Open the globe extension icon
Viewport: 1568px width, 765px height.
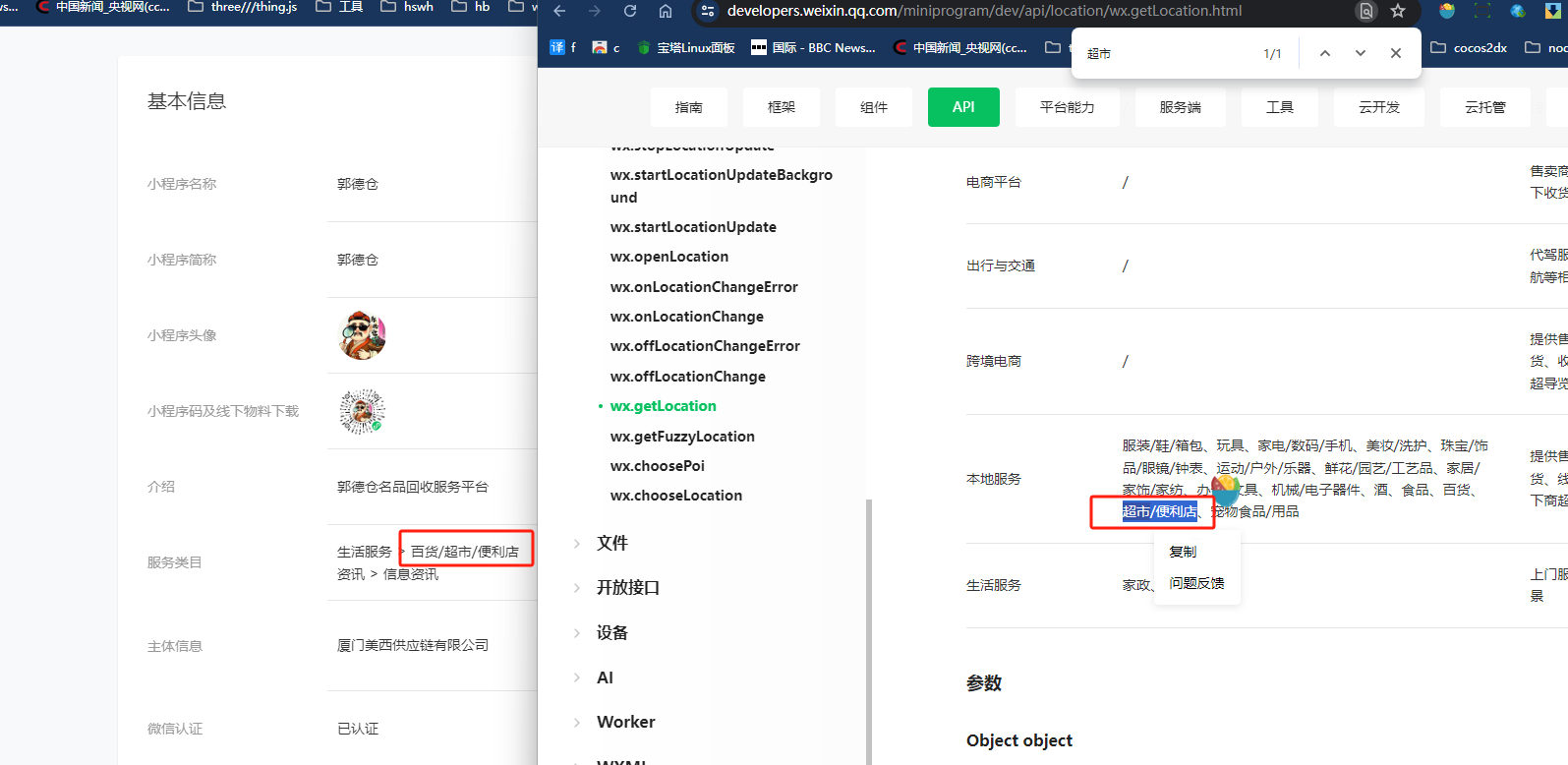pyautogui.click(x=1518, y=11)
